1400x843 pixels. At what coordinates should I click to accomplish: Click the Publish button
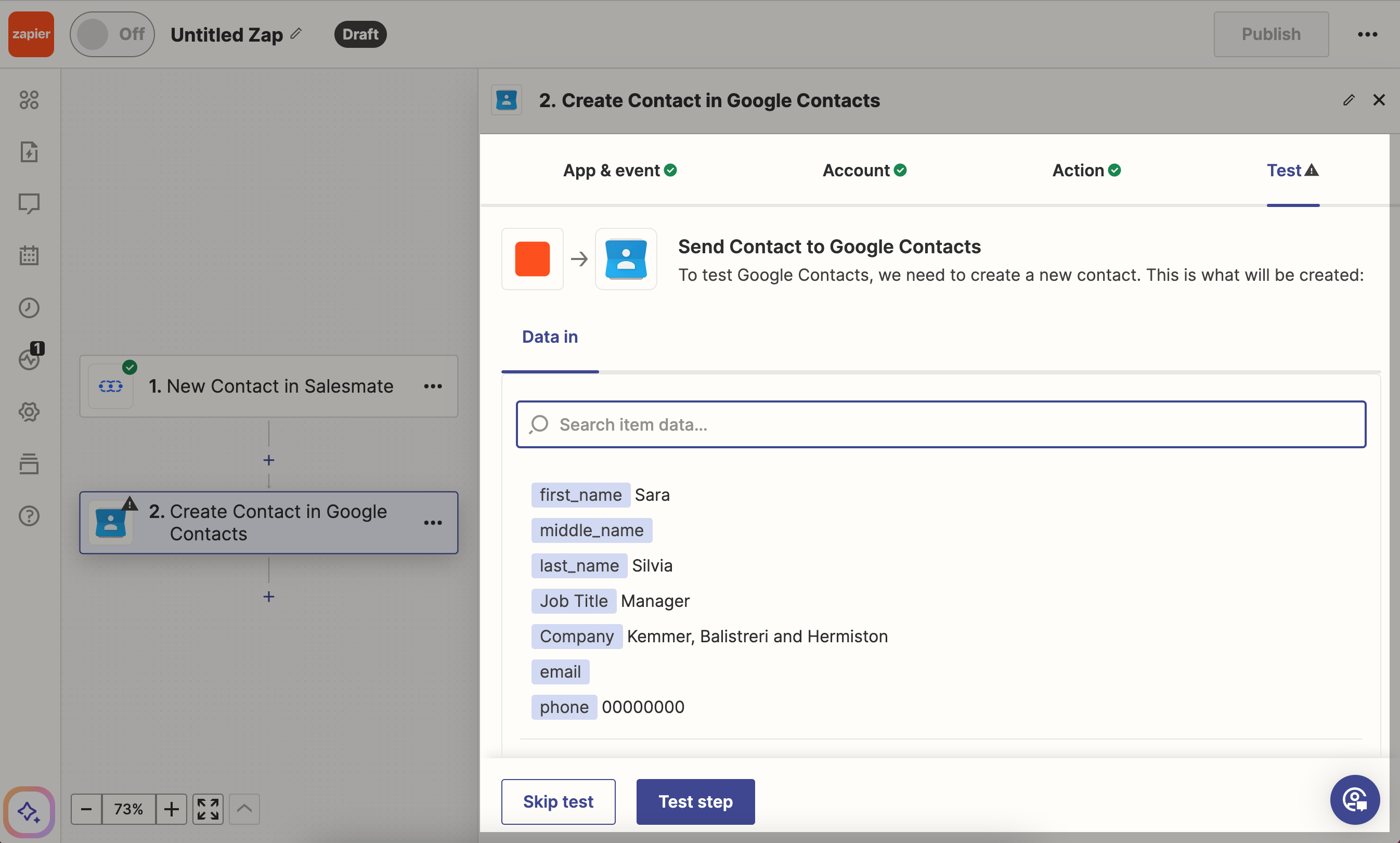click(1271, 34)
